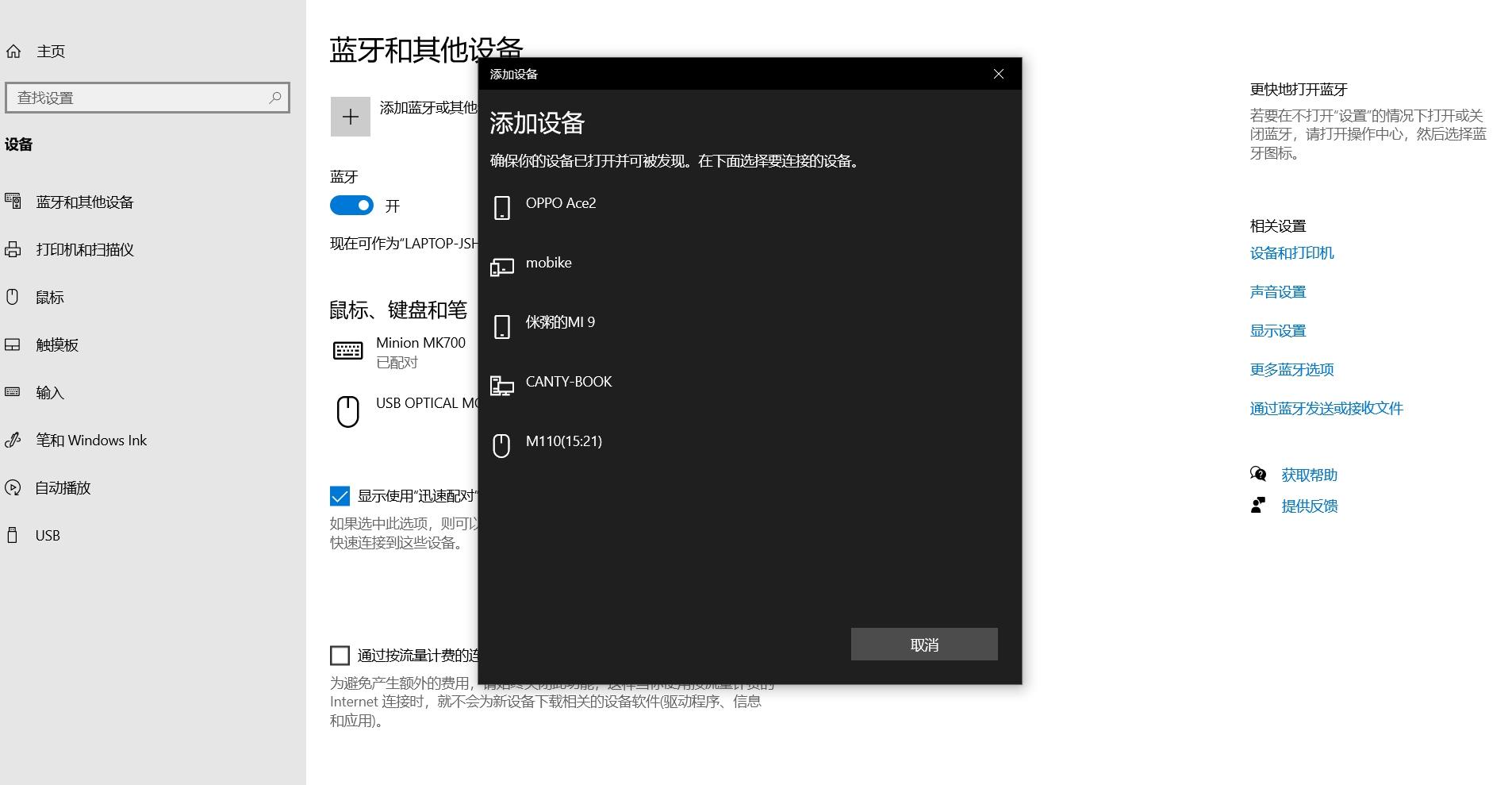The image size is (1512, 785).
Task: Open 更多蓝牙选项 link
Action: point(1291,369)
